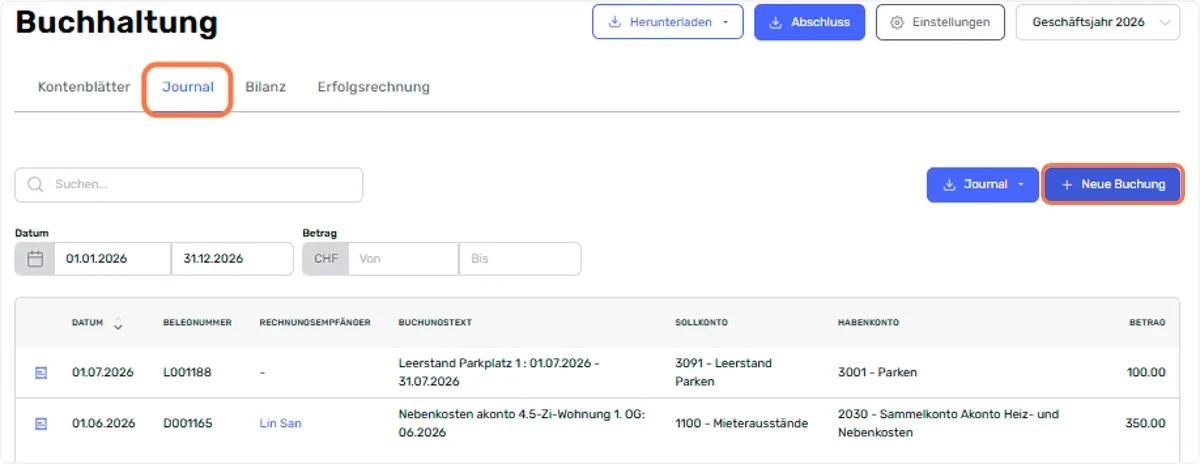Click the CHF currency prefix
This screenshot has width=1200, height=464.
click(x=326, y=259)
